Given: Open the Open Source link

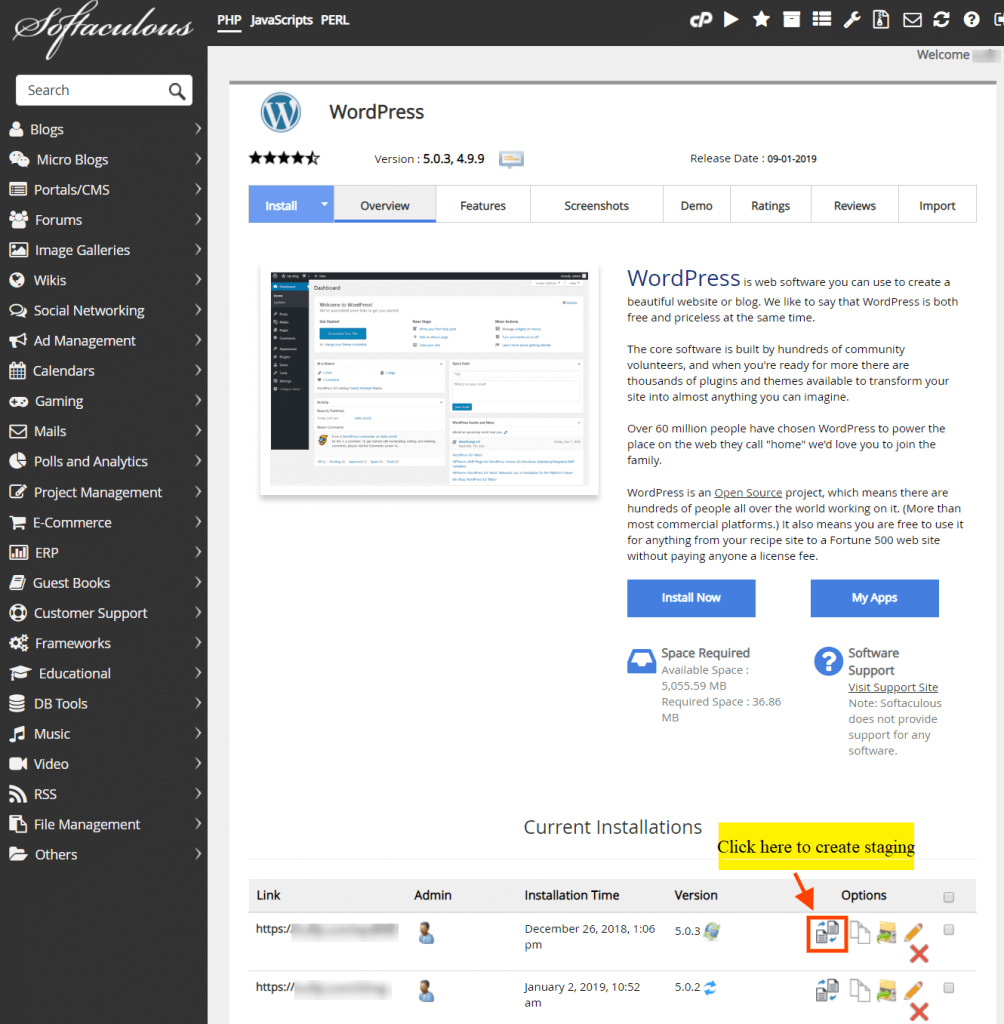Looking at the screenshot, I should 748,492.
